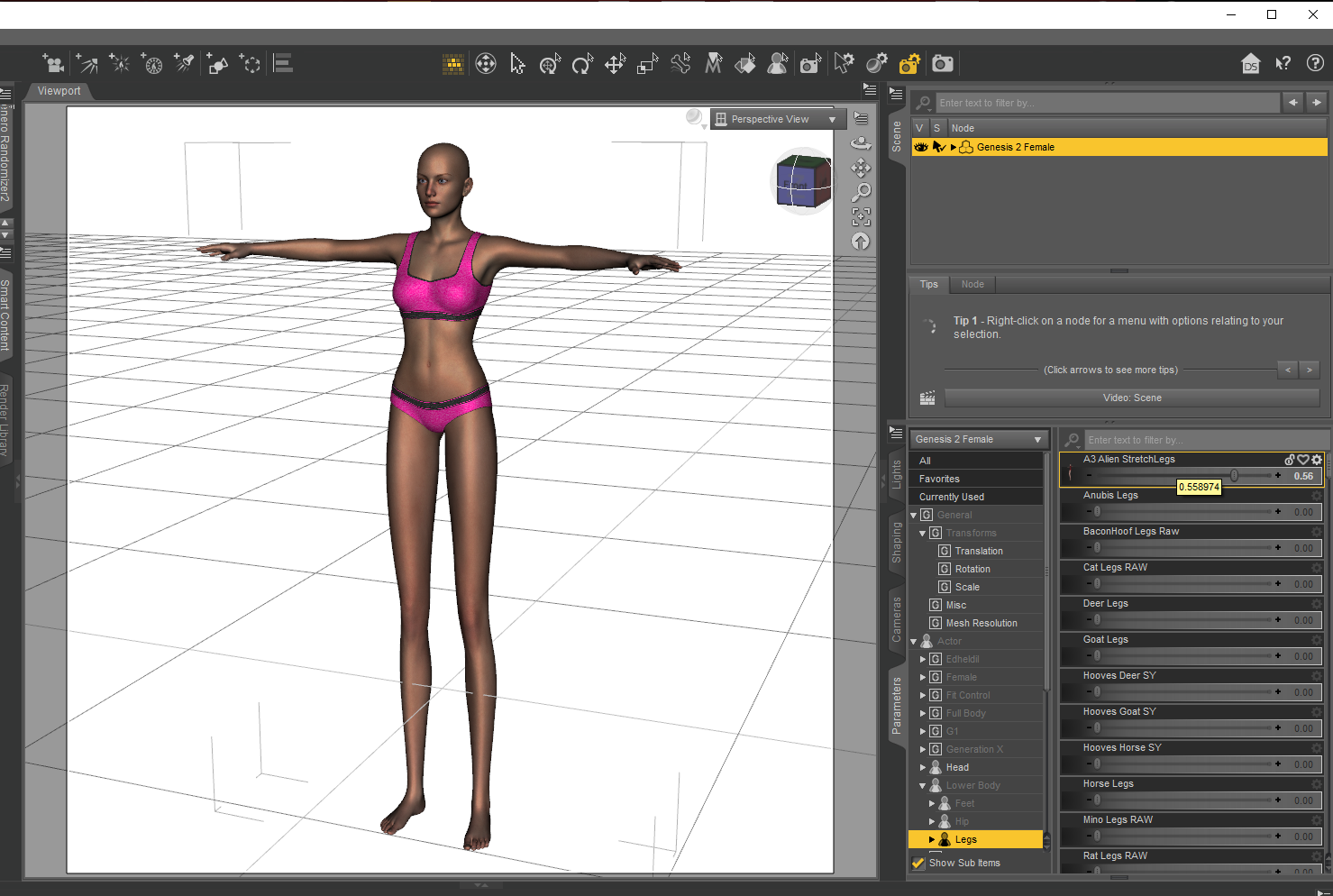The height and width of the screenshot is (896, 1333).
Task: Expand the Head group in parameters tree
Action: tap(923, 767)
